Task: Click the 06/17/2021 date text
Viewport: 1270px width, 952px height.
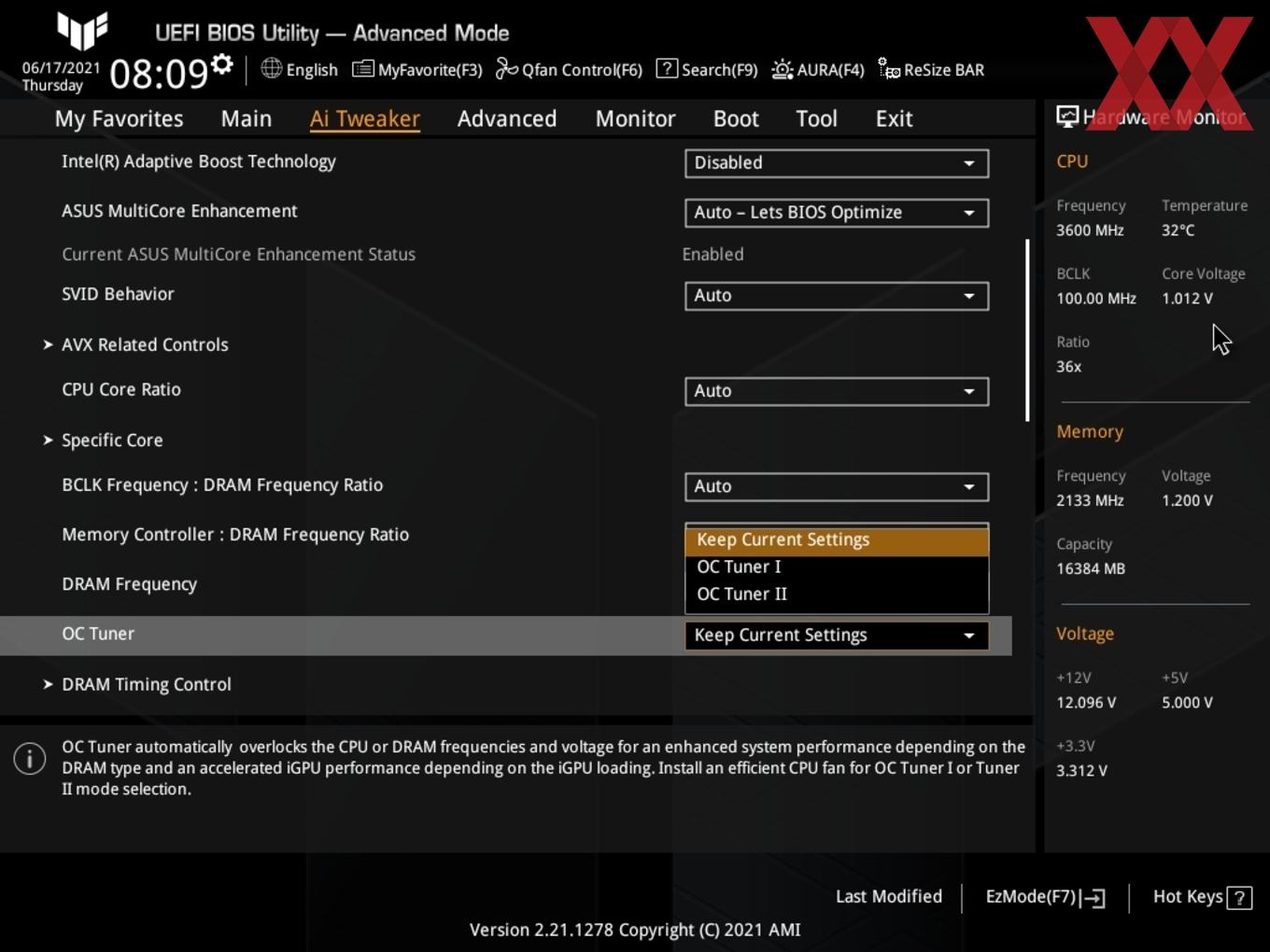Action: pyautogui.click(x=61, y=68)
